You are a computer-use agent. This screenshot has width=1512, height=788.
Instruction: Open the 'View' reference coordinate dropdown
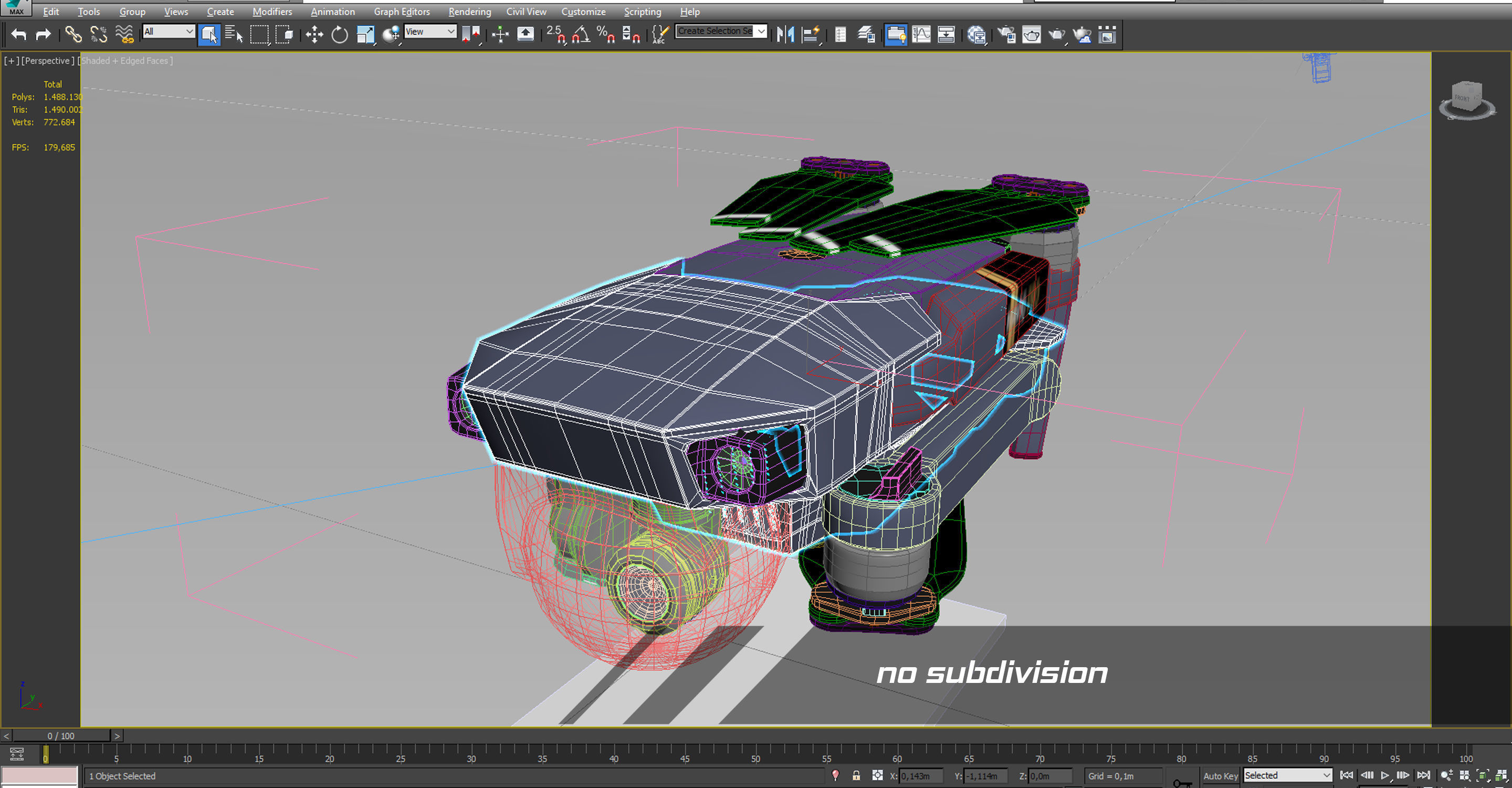point(430,32)
